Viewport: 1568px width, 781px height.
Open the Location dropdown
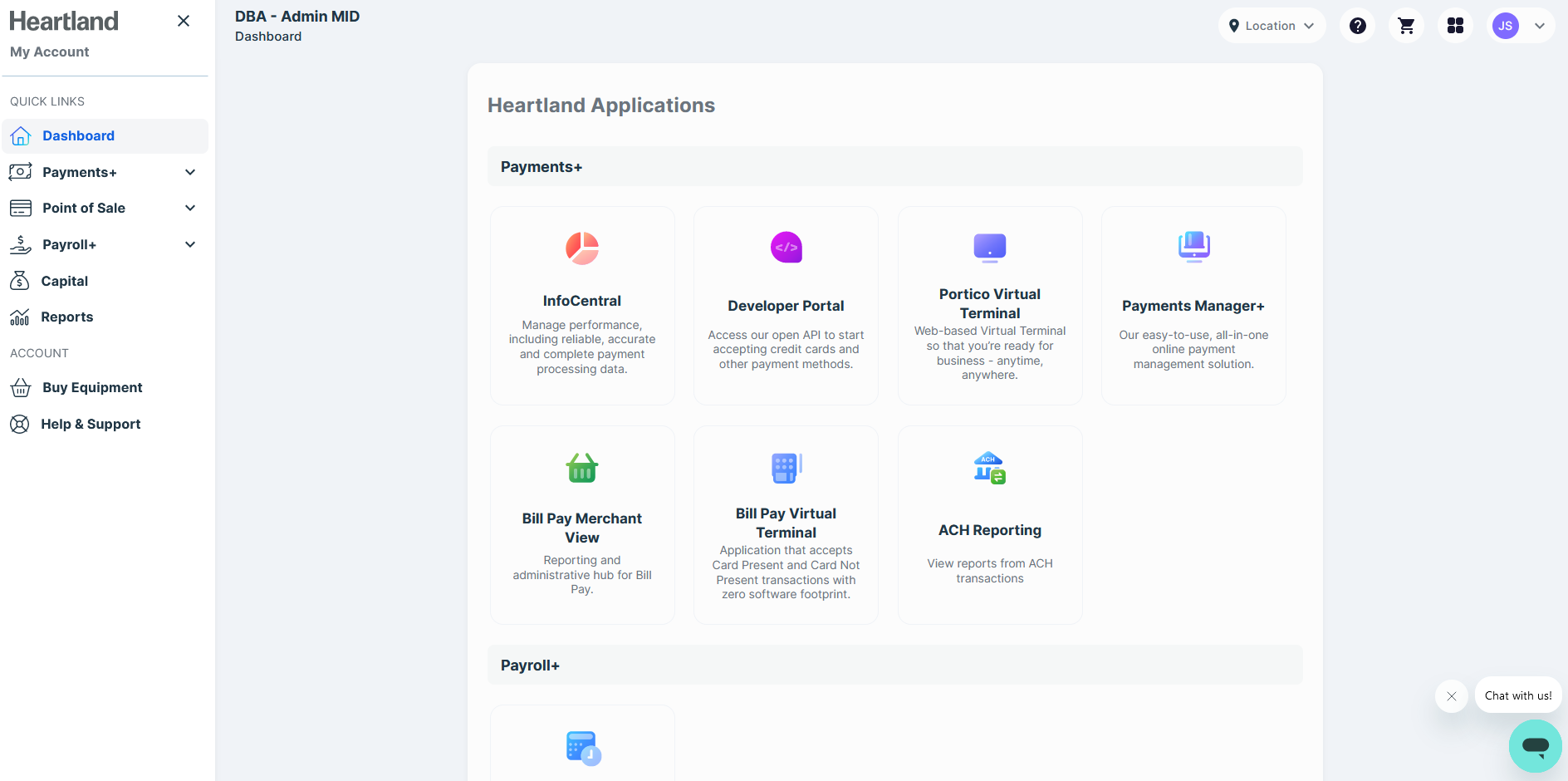(1272, 26)
